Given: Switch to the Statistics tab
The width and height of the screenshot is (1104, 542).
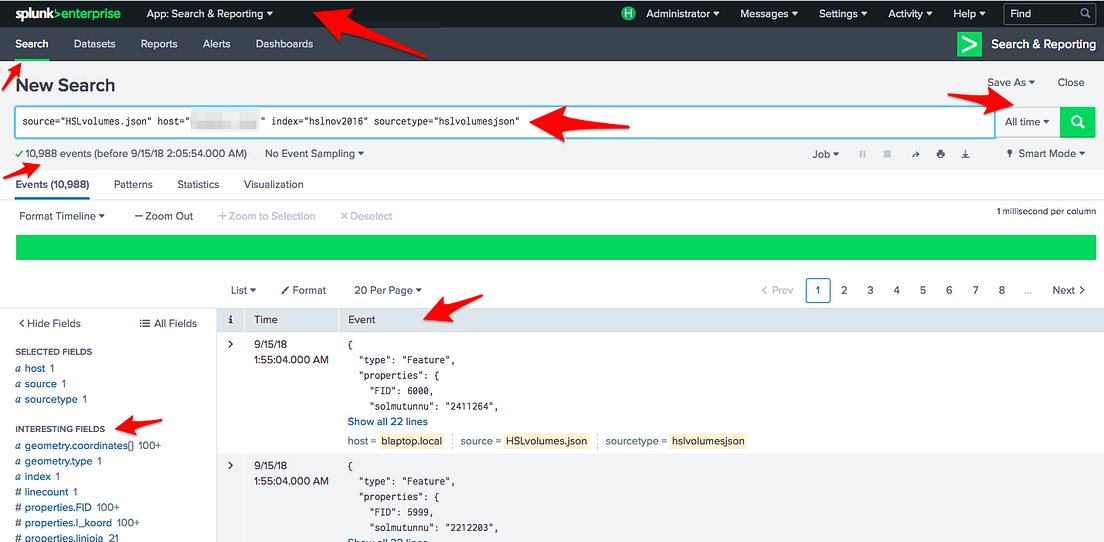Looking at the screenshot, I should [198, 184].
